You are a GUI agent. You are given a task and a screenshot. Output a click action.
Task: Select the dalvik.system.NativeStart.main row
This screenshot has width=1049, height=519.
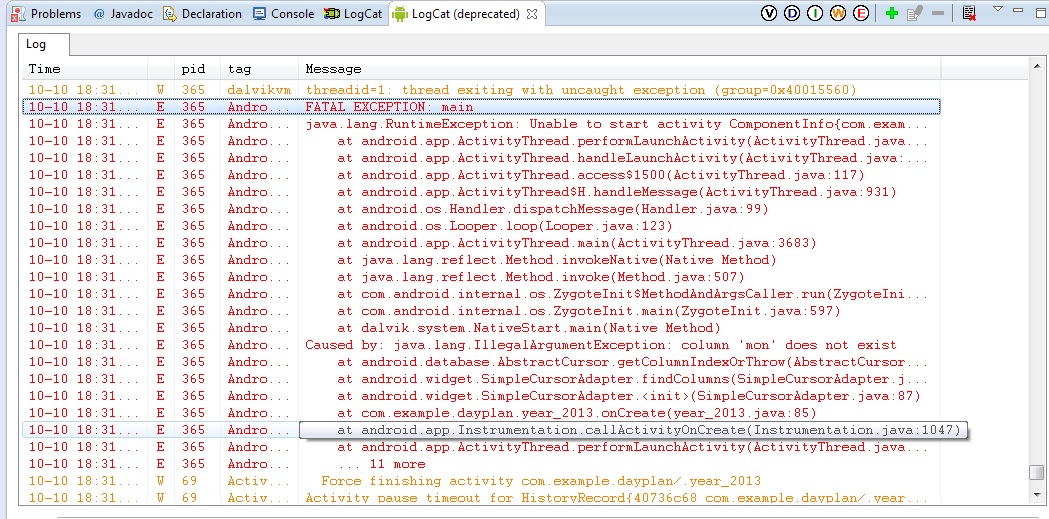[482, 328]
